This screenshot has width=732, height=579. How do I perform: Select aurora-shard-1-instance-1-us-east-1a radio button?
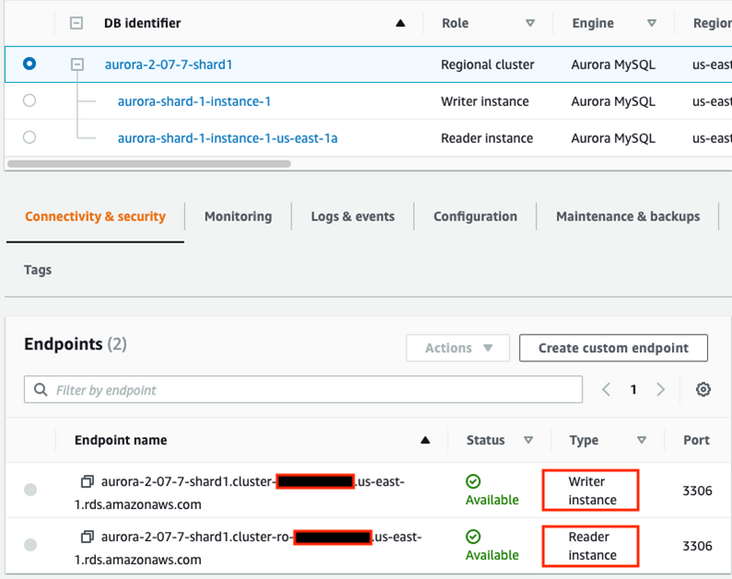coord(29,137)
